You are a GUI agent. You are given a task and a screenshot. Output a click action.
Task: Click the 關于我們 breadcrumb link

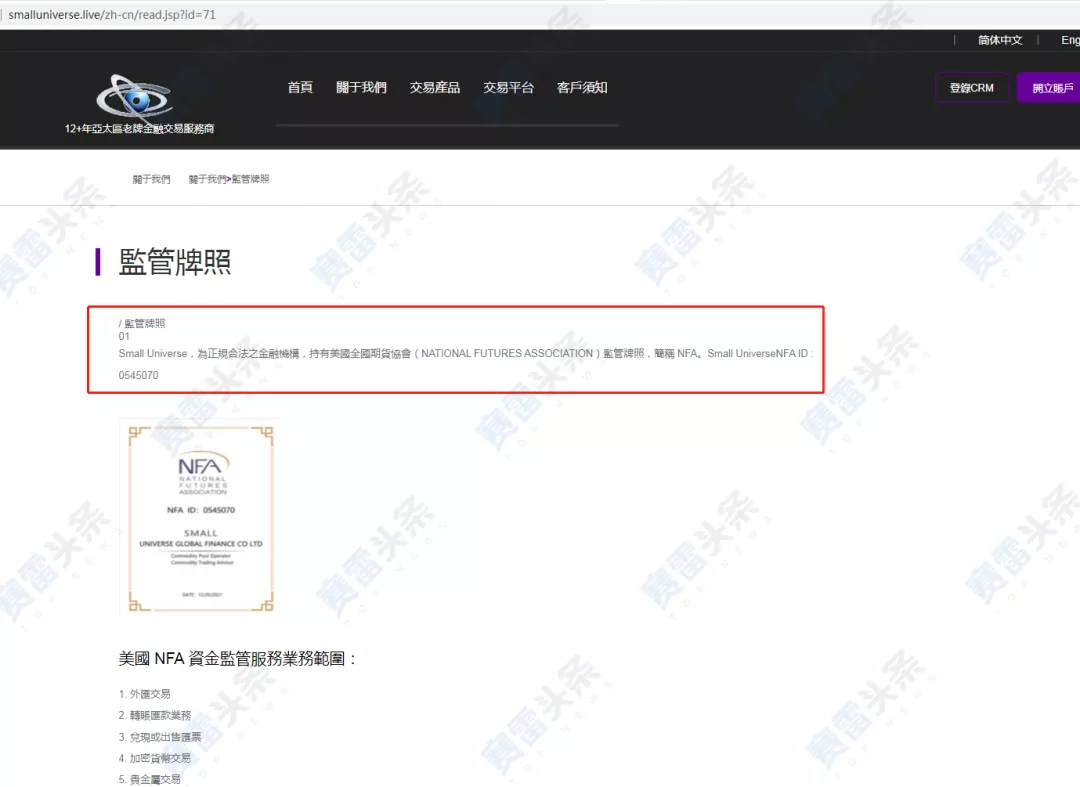(x=152, y=179)
